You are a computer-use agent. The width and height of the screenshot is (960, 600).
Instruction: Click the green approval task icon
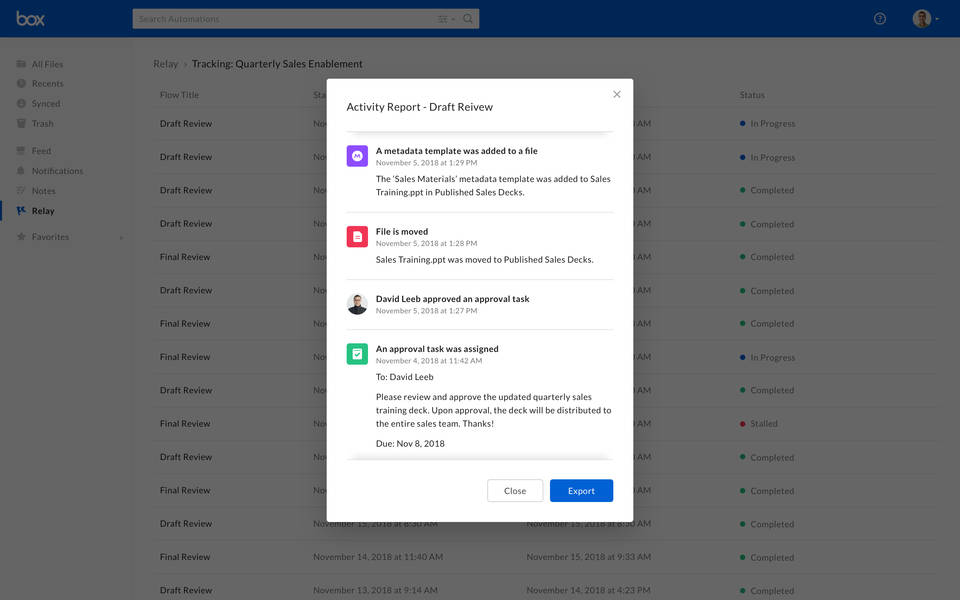click(357, 354)
